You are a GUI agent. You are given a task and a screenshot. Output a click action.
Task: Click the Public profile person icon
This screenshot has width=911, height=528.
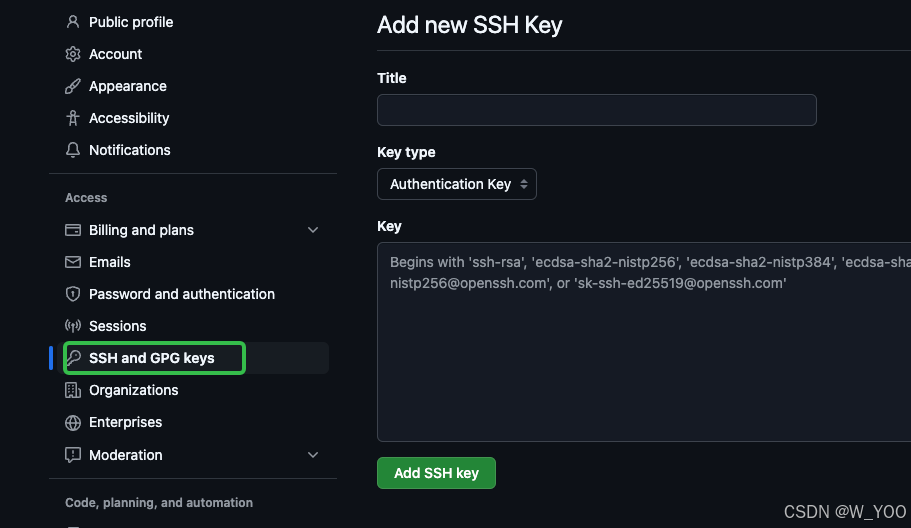pyautogui.click(x=73, y=22)
